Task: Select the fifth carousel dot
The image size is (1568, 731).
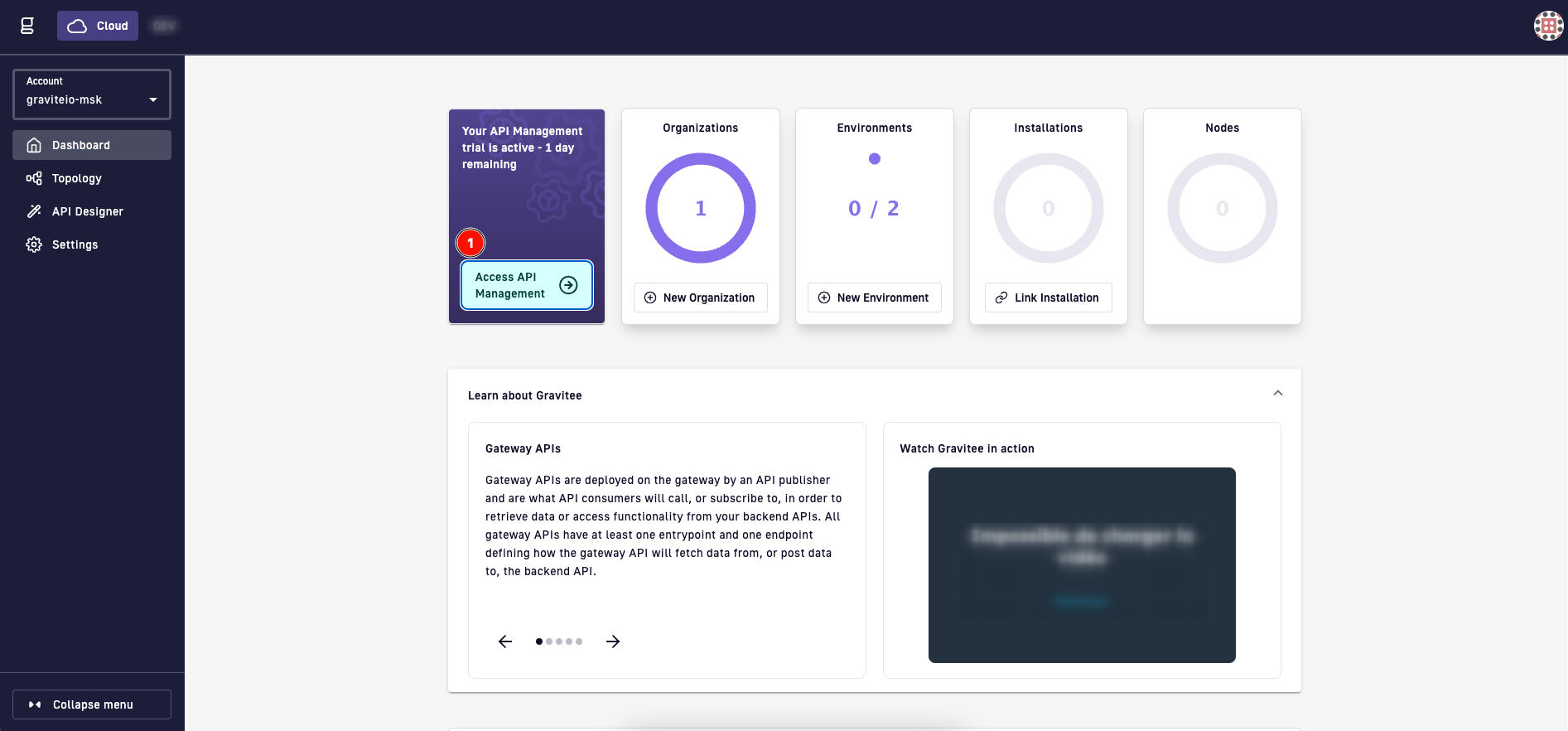Action: 579,641
